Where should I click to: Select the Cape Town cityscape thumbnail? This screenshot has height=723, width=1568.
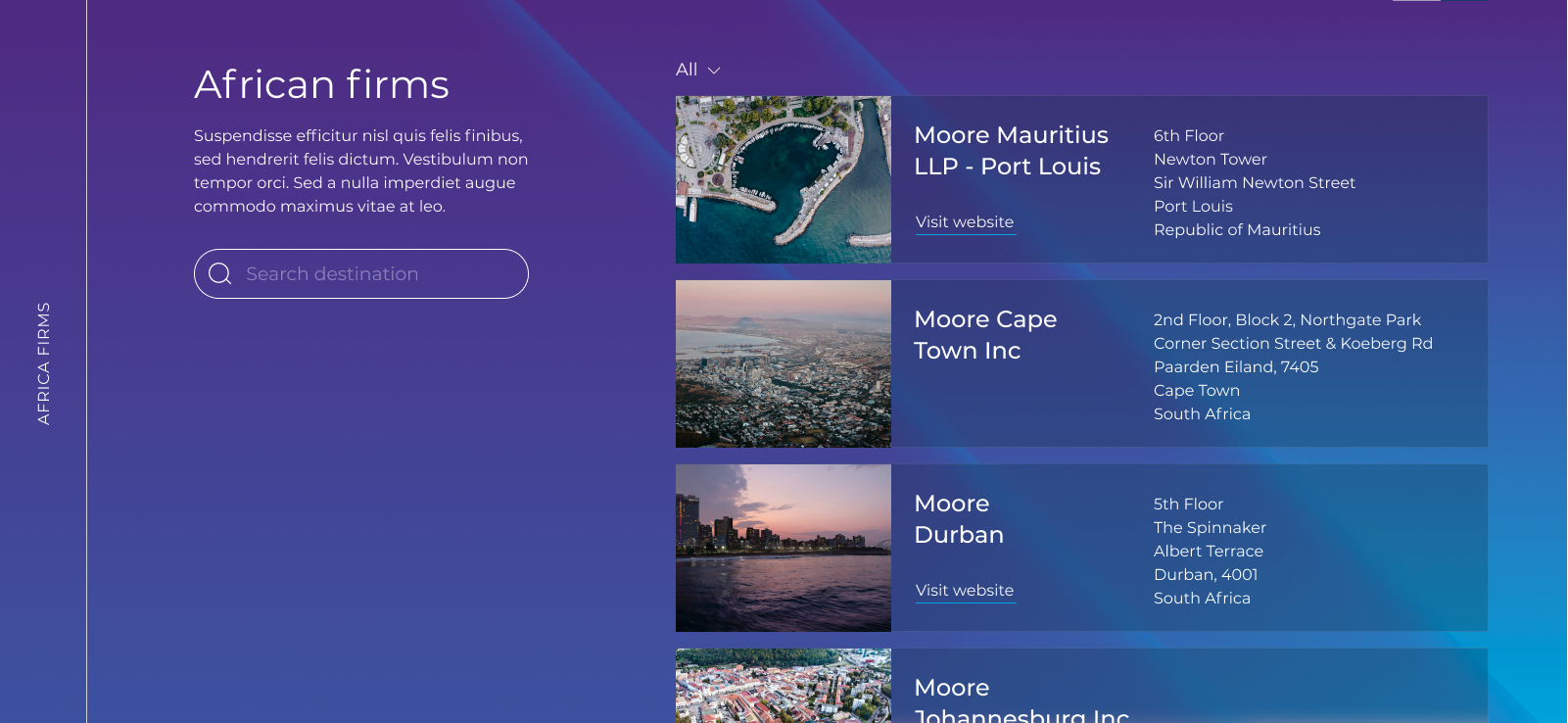[784, 363]
